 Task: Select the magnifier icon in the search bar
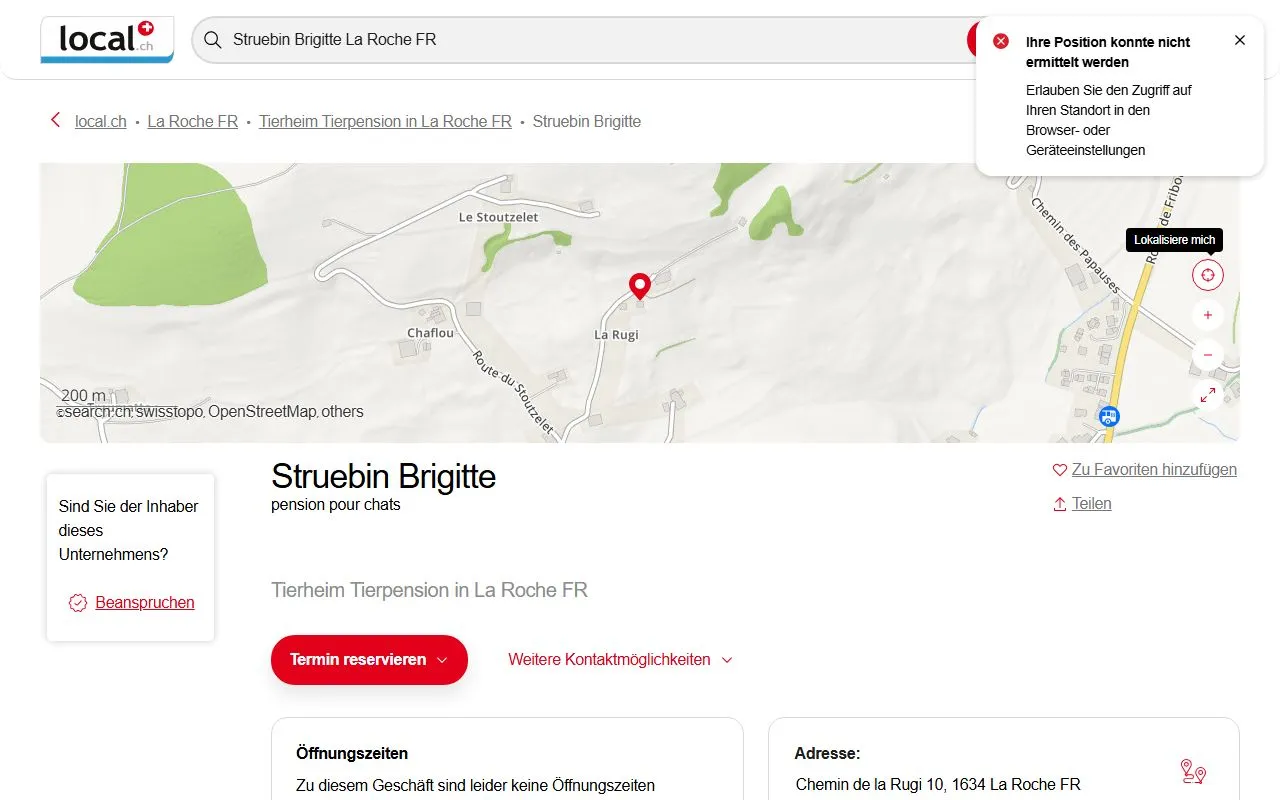click(212, 40)
